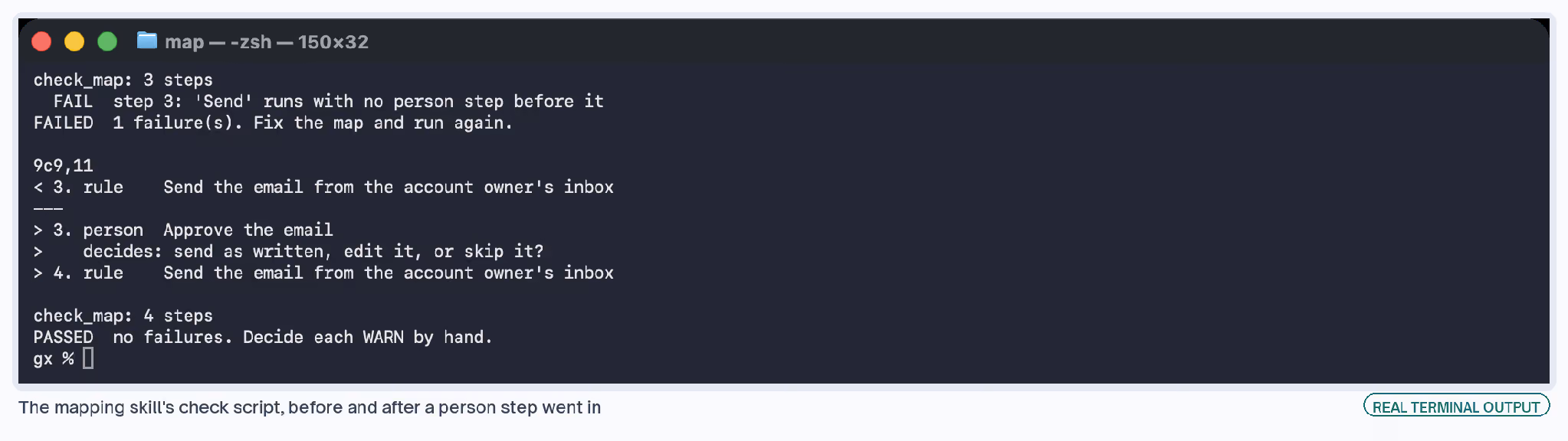Click the yellow minimize window button
This screenshot has height=441, width=1568.
tap(74, 41)
